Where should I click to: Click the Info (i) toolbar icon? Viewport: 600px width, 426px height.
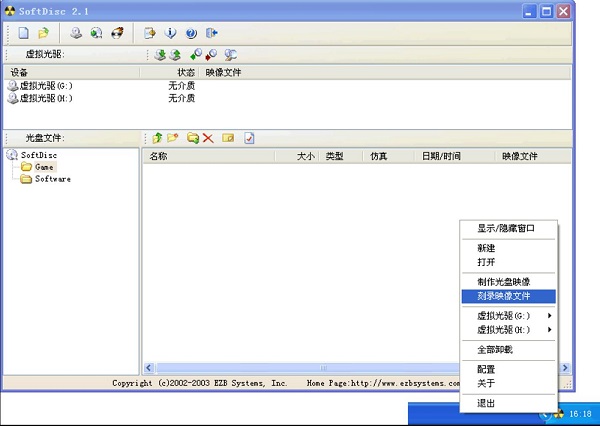click(170, 33)
